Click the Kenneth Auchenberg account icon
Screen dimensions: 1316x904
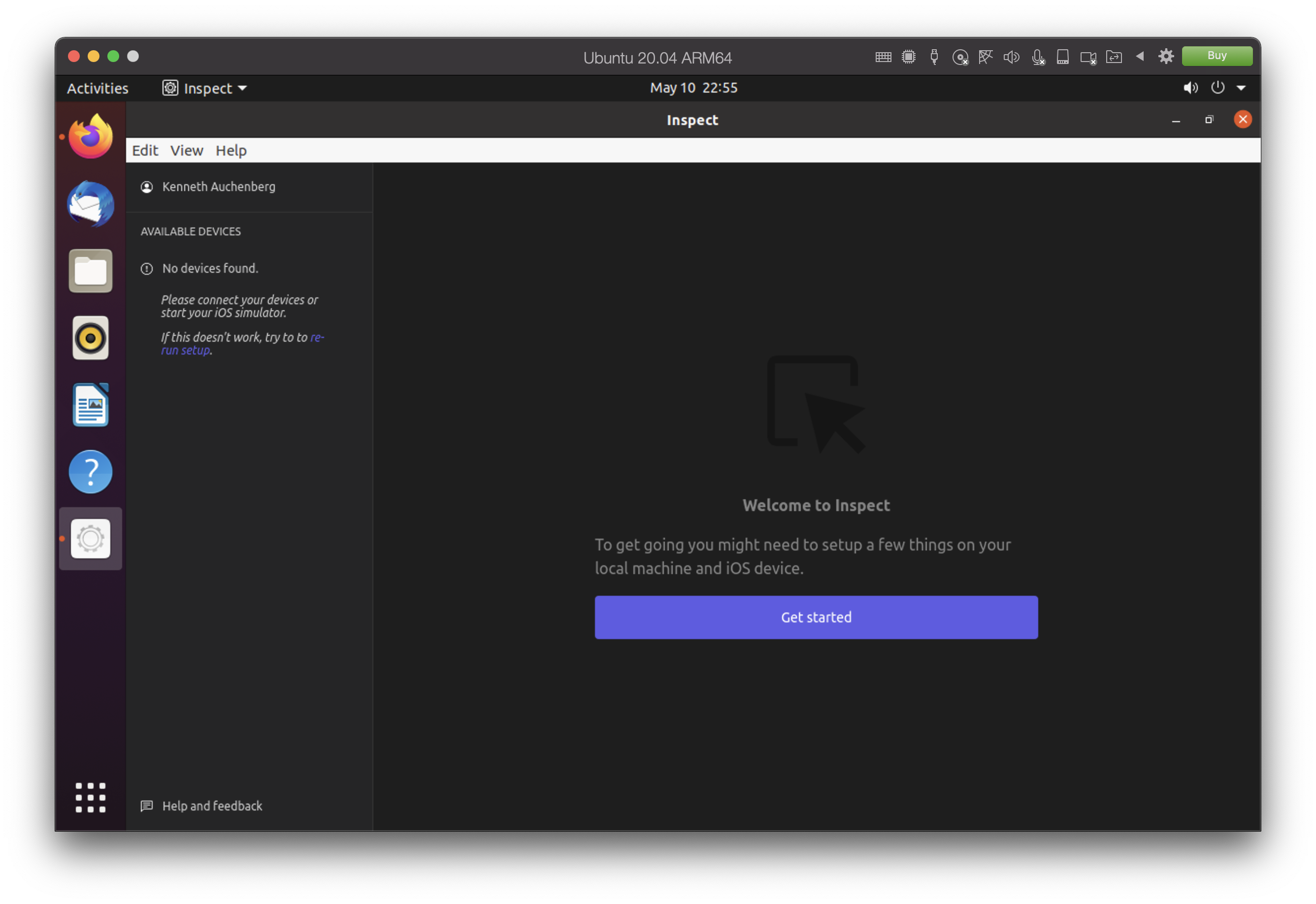146,187
